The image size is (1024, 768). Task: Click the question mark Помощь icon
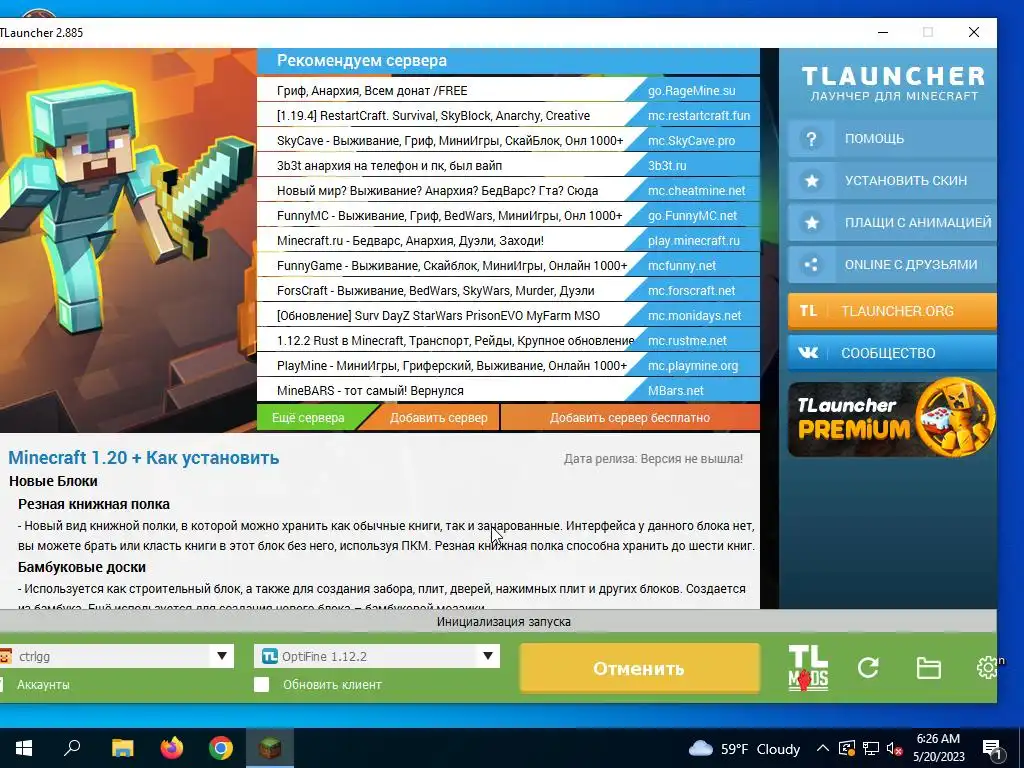pyautogui.click(x=811, y=138)
